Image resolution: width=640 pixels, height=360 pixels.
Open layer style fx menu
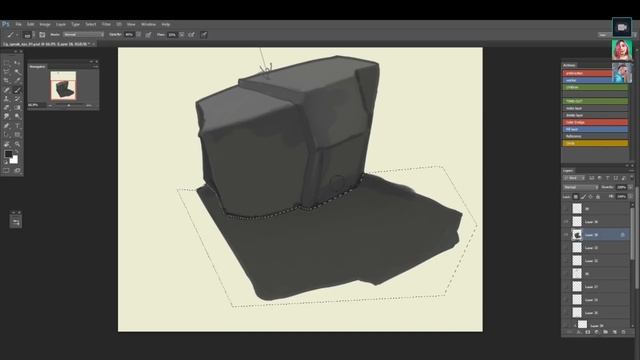[x=579, y=332]
